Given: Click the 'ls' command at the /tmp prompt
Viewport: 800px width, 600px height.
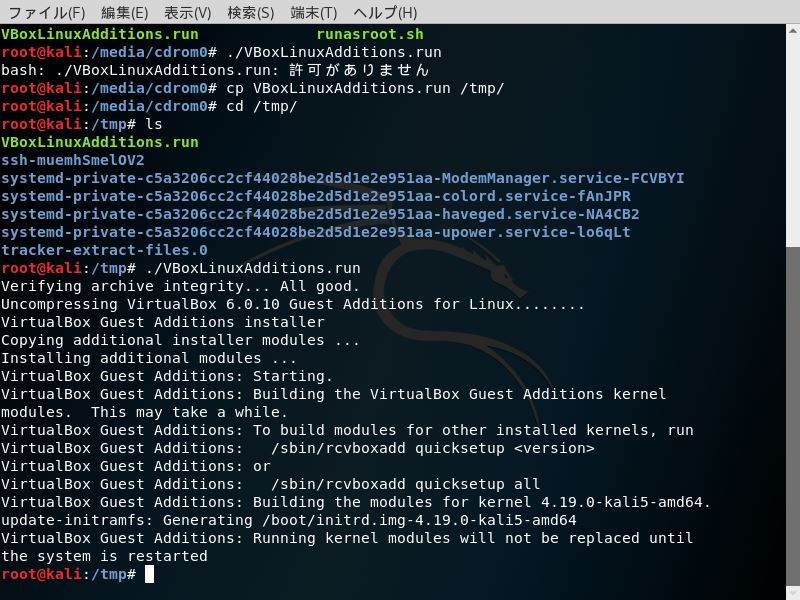Looking at the screenshot, I should click(x=154, y=124).
